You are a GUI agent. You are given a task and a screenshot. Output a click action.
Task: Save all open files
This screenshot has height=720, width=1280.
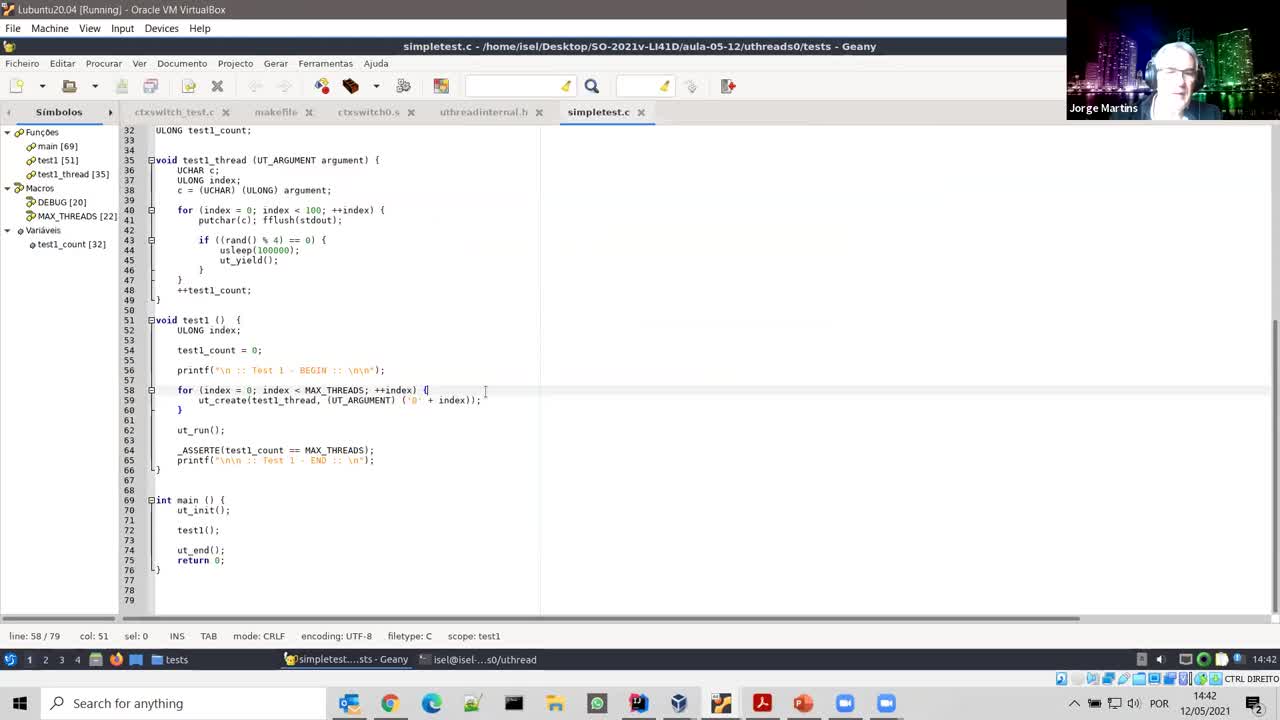pos(151,86)
